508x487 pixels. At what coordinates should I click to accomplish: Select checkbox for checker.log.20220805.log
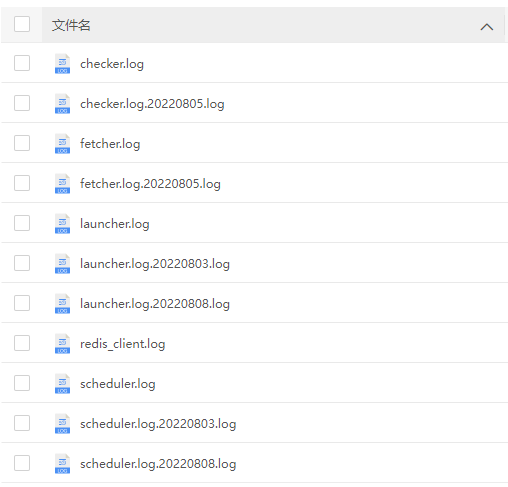22,103
